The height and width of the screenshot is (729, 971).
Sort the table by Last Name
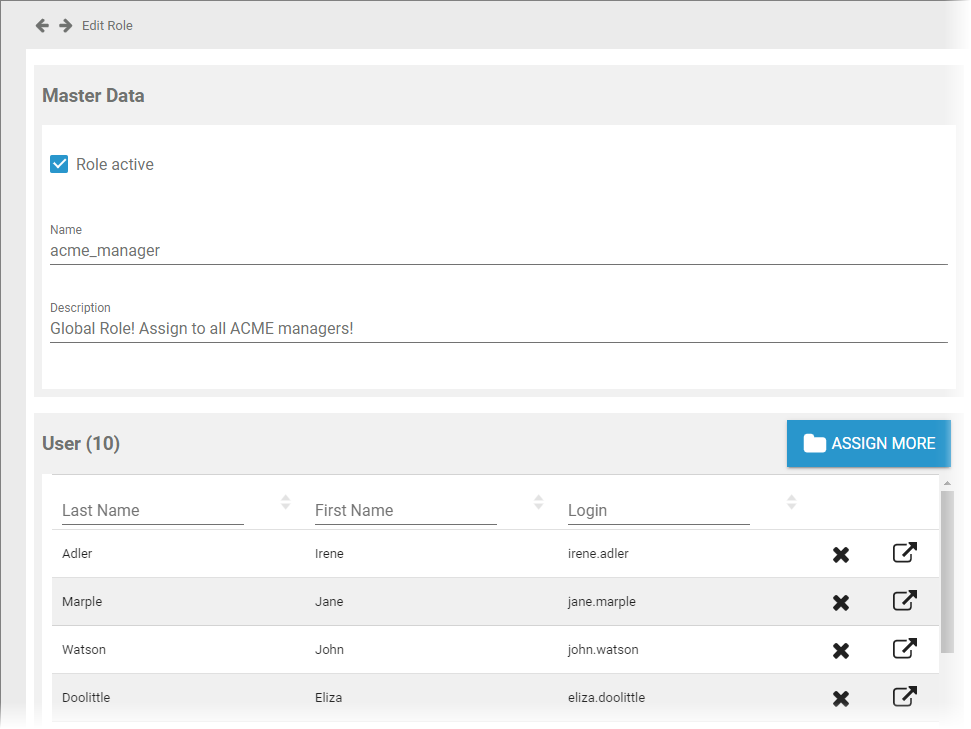(285, 502)
